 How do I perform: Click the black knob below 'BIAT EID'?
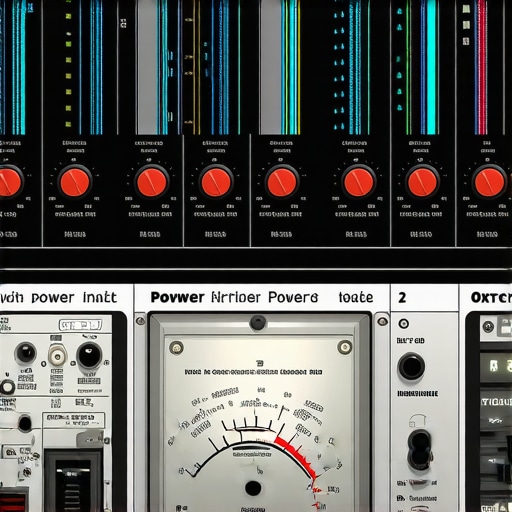pos(412,367)
